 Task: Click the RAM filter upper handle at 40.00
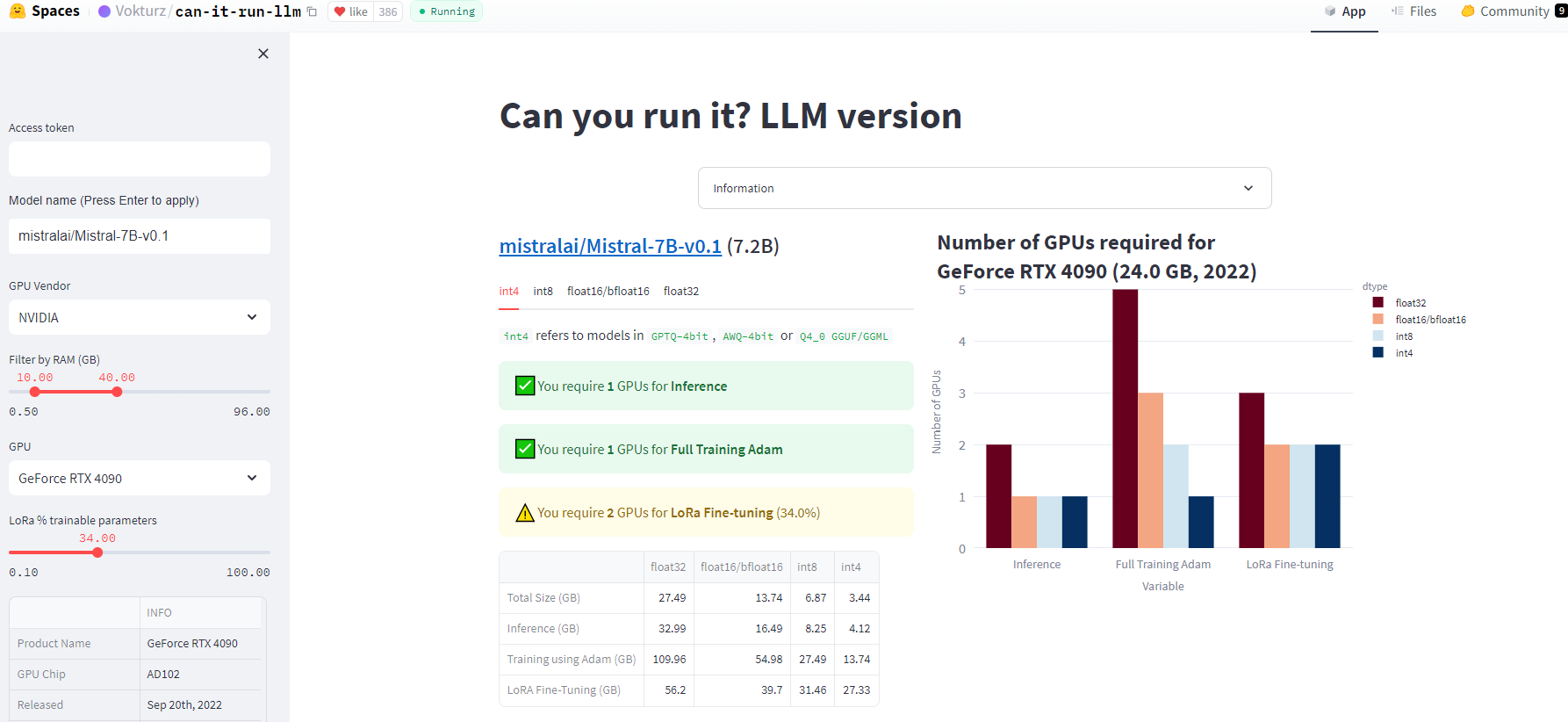[117, 392]
